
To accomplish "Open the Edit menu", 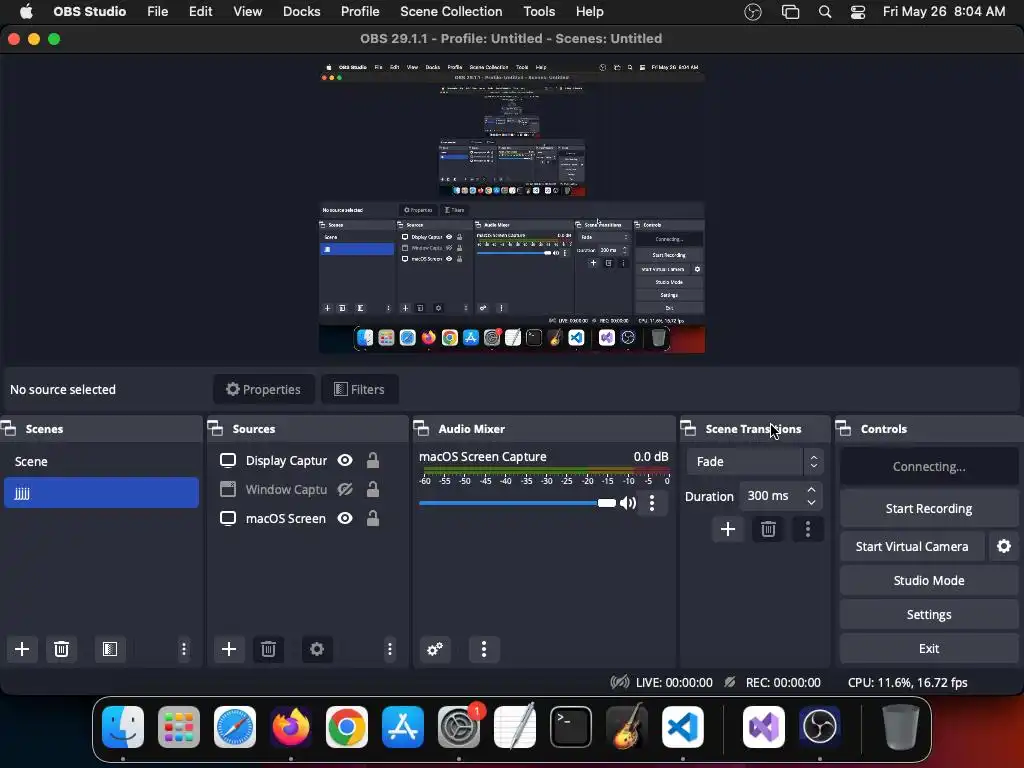I will click(x=200, y=12).
